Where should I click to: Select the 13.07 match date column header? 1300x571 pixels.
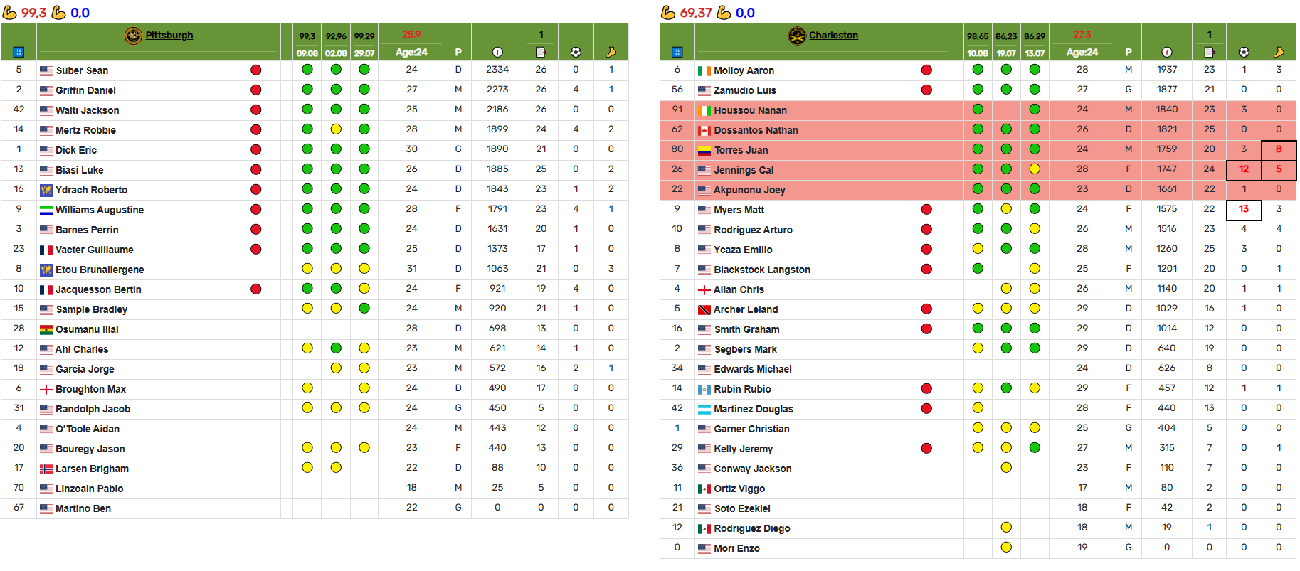(x=1034, y=52)
